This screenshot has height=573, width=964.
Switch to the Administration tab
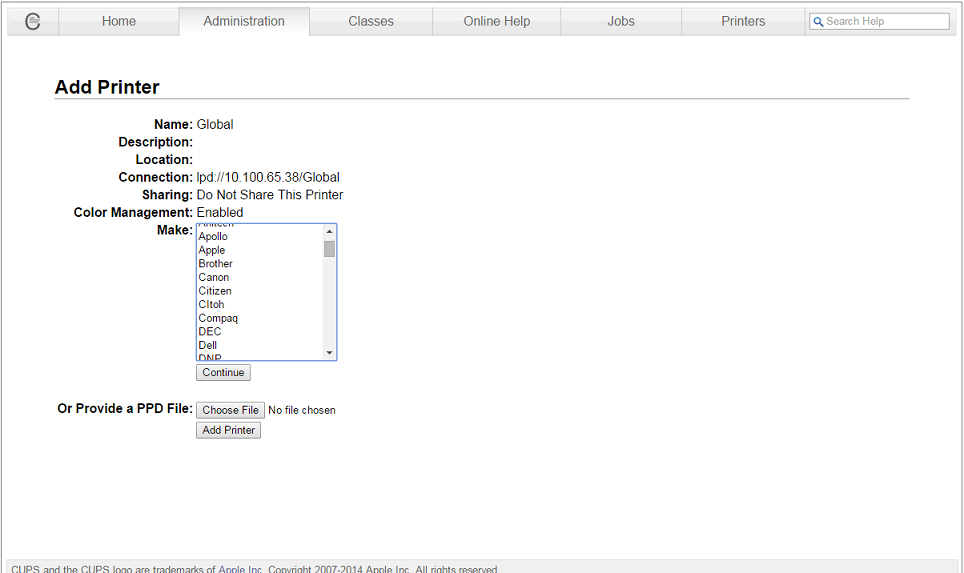(244, 22)
